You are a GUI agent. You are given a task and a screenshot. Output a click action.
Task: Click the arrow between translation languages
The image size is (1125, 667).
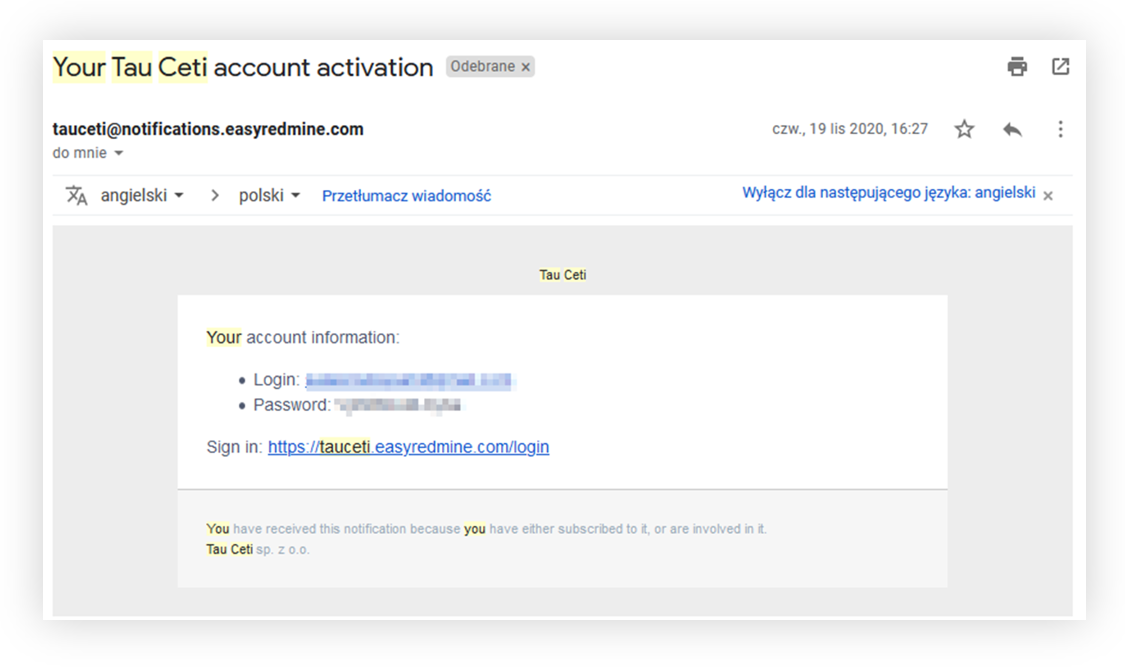click(x=214, y=195)
